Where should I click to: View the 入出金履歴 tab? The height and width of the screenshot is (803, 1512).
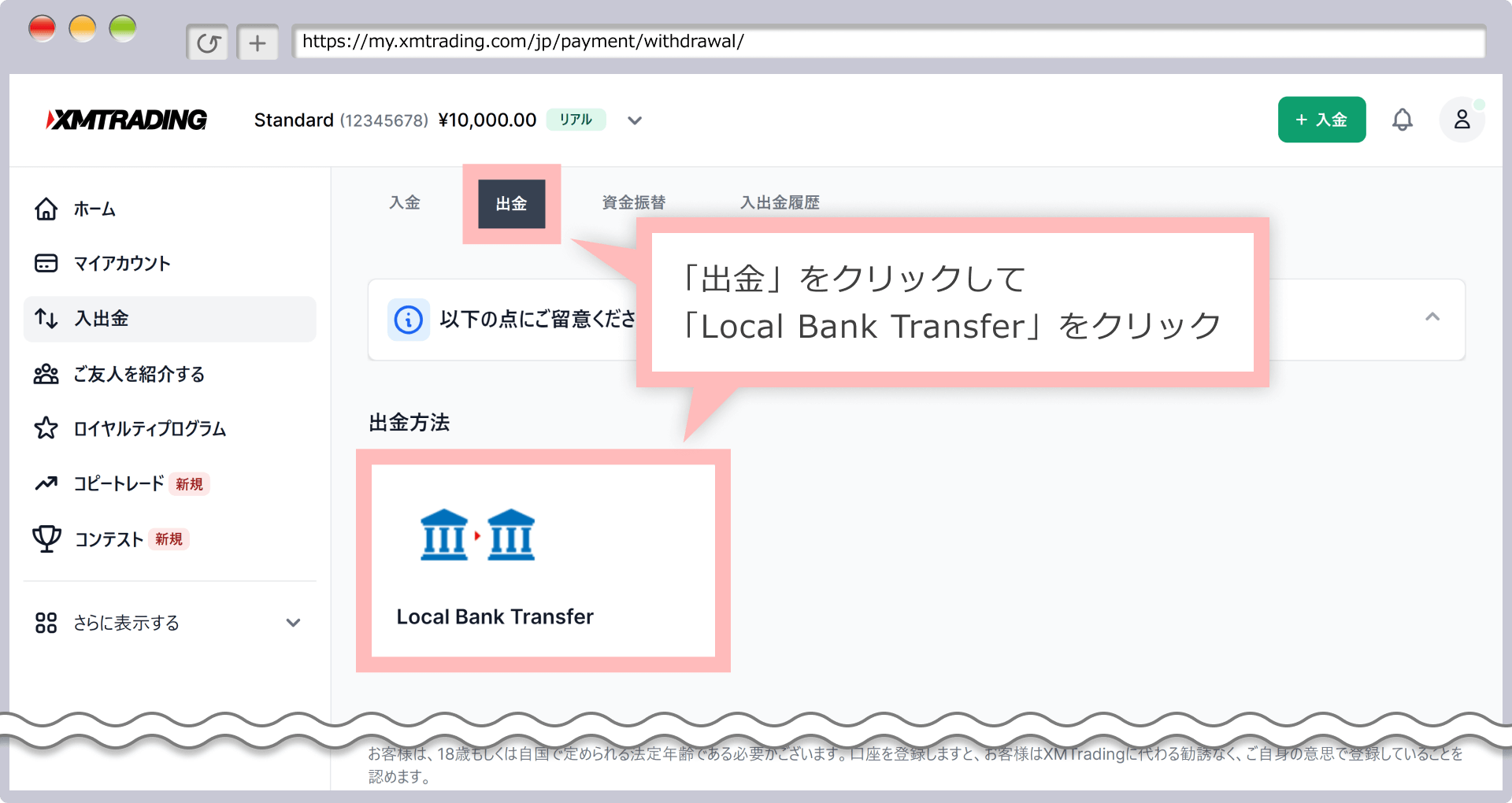(x=780, y=203)
